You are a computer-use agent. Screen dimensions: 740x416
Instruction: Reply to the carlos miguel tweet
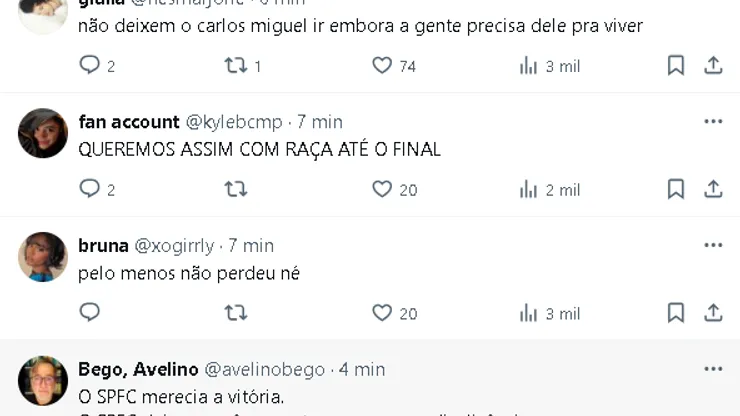click(x=90, y=66)
